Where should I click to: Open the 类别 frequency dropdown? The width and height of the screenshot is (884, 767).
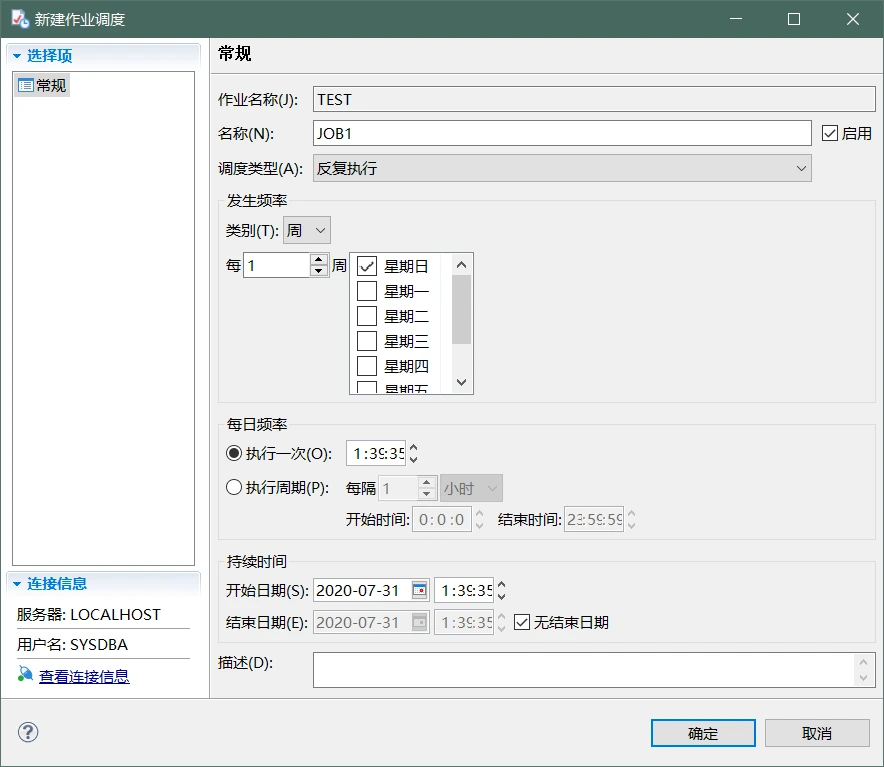(307, 230)
